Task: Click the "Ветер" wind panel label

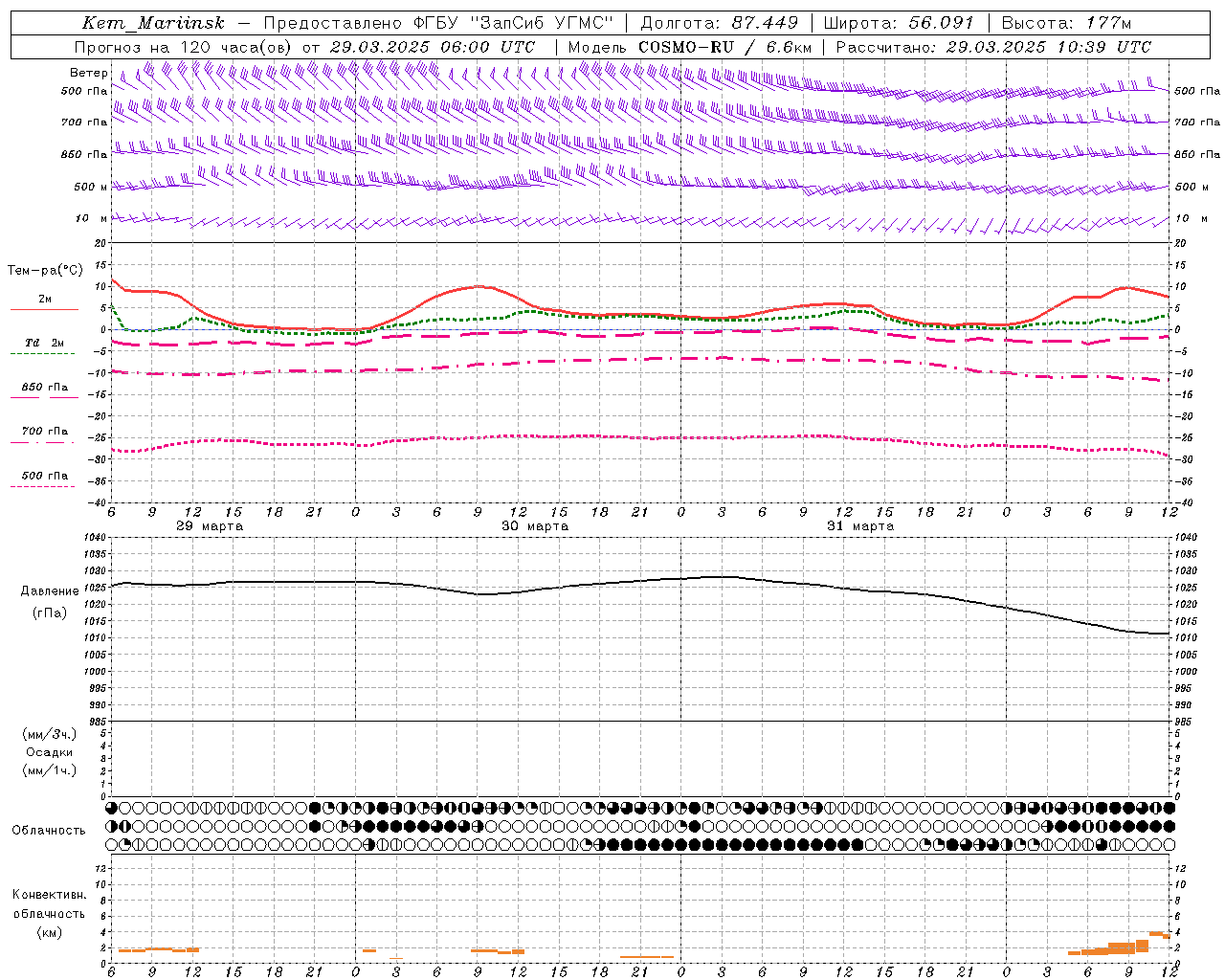Action: tap(89, 73)
